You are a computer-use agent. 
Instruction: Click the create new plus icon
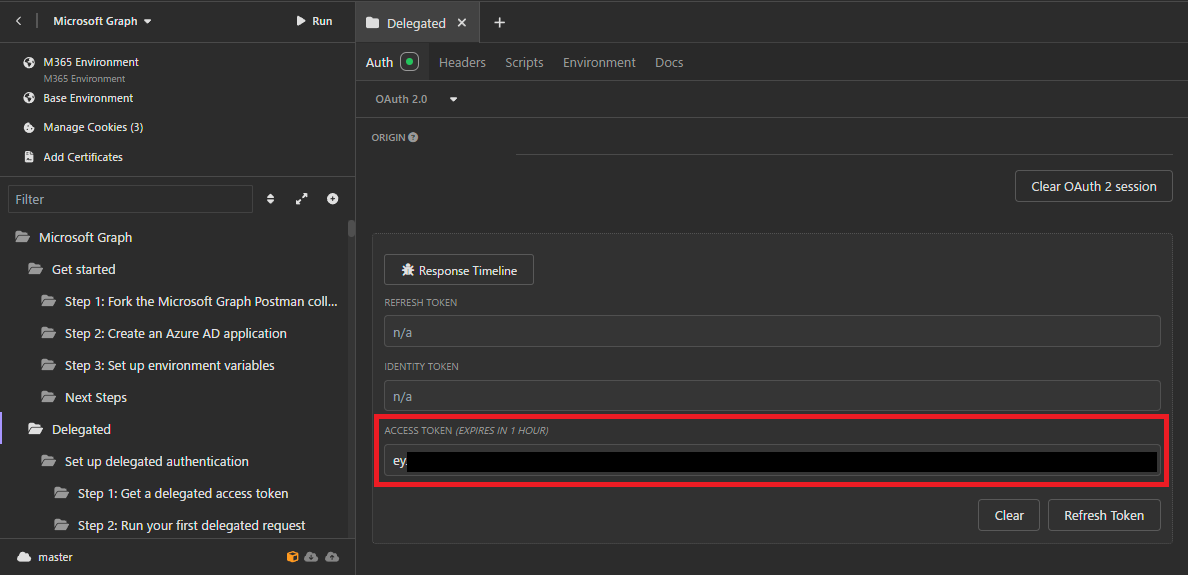(x=333, y=199)
